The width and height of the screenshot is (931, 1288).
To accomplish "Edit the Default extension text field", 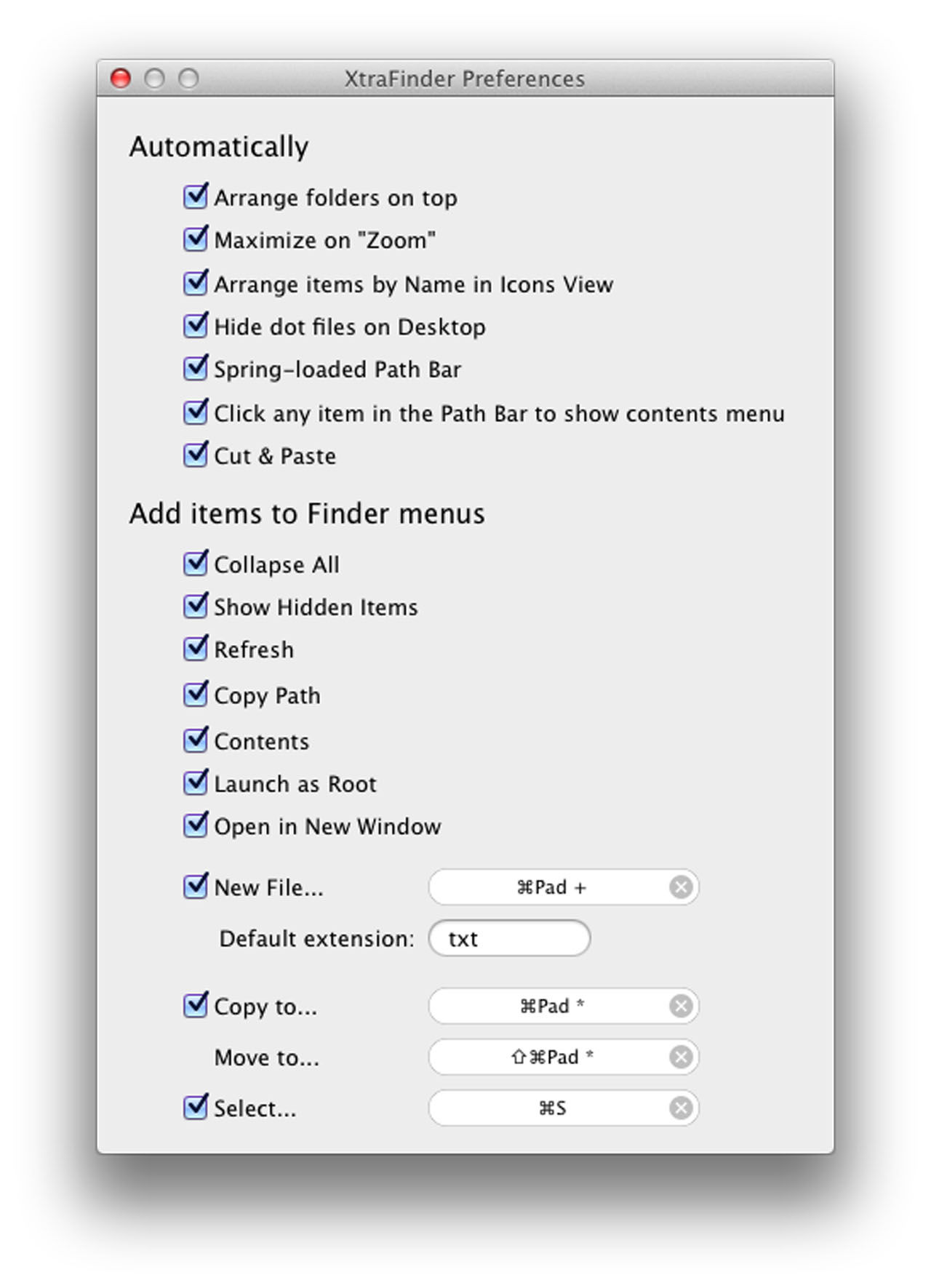I will tap(509, 938).
